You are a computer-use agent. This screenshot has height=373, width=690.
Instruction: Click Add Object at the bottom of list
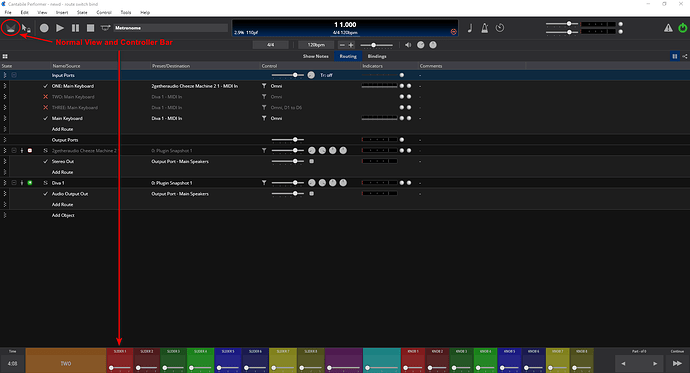[63, 215]
